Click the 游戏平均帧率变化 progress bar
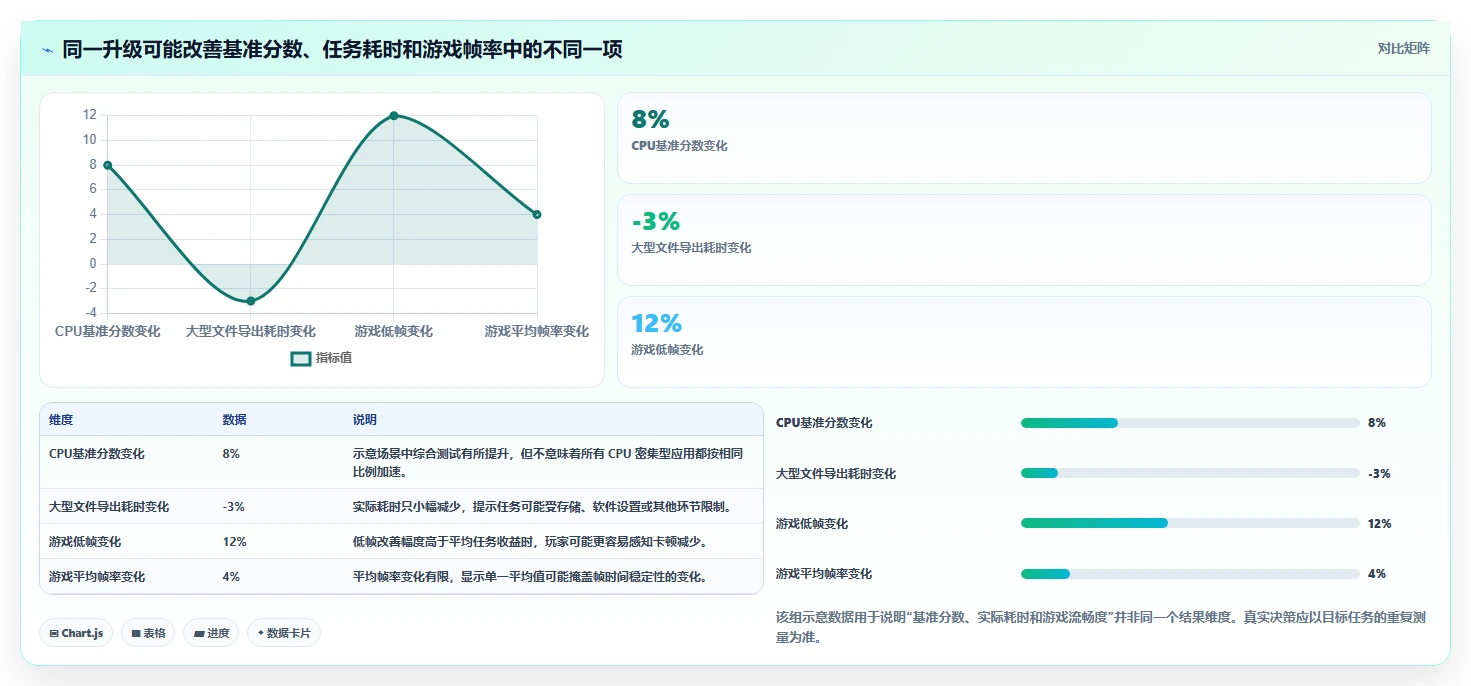1471x686 pixels. (1190, 574)
